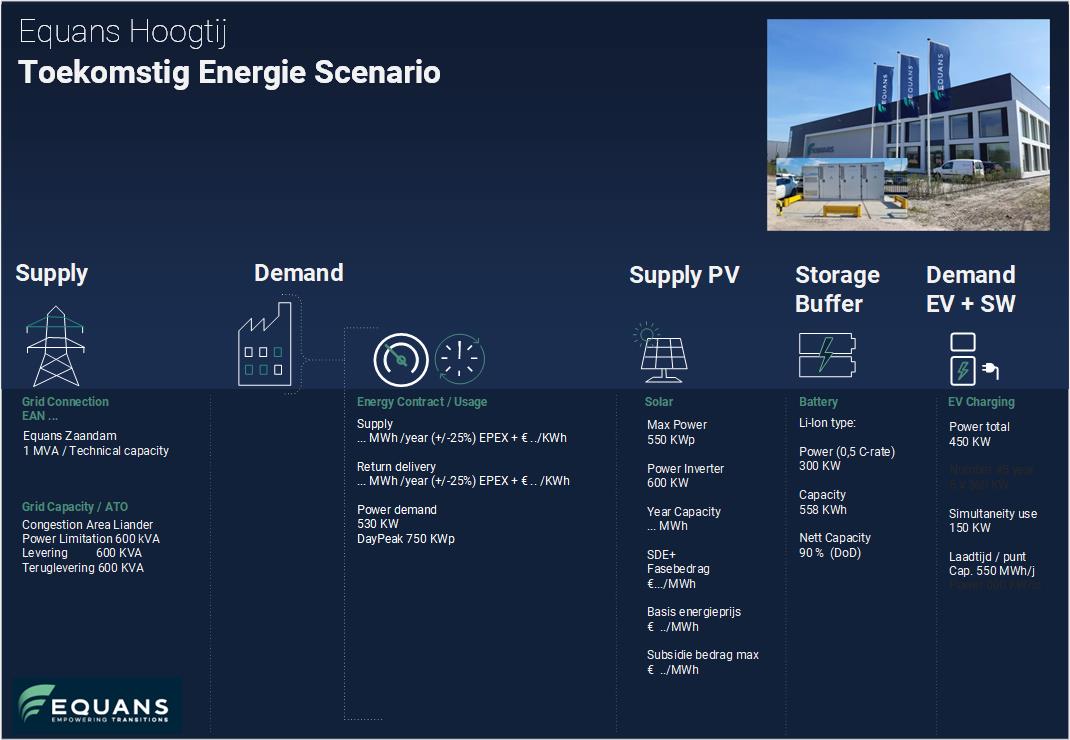Viewport: 1070px width, 740px height.
Task: Open the Equans building photo
Action: (x=908, y=125)
